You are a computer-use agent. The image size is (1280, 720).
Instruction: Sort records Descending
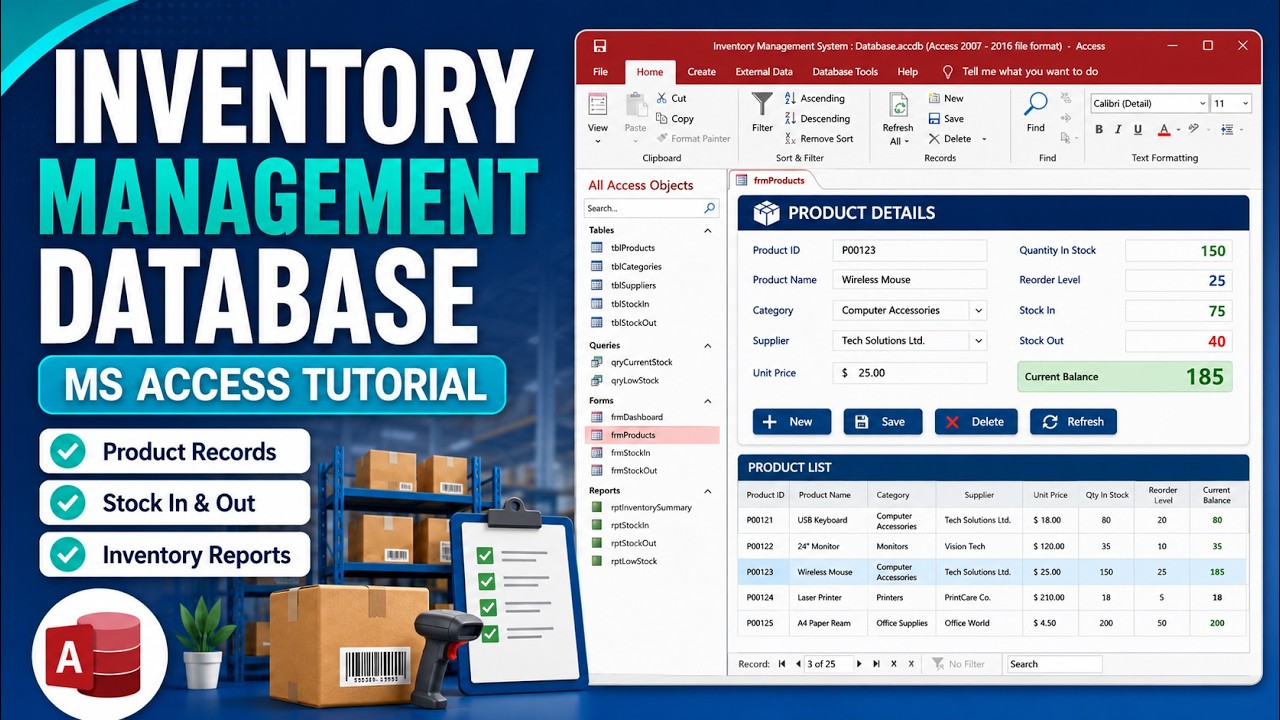point(817,118)
